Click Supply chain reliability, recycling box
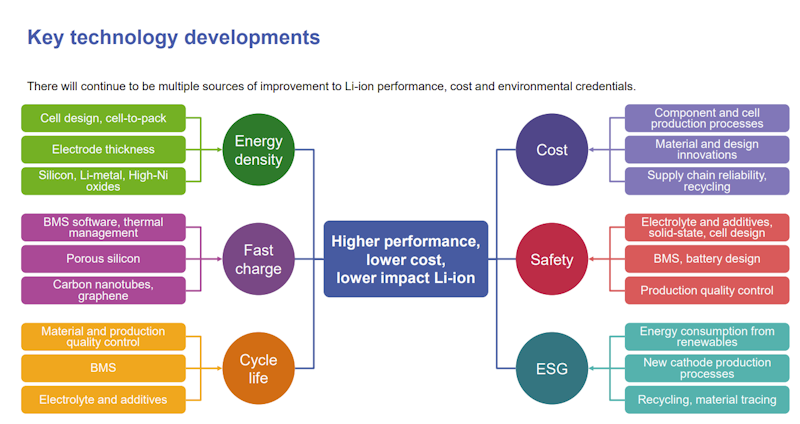The width and height of the screenshot is (800, 424). pyautogui.click(x=706, y=180)
